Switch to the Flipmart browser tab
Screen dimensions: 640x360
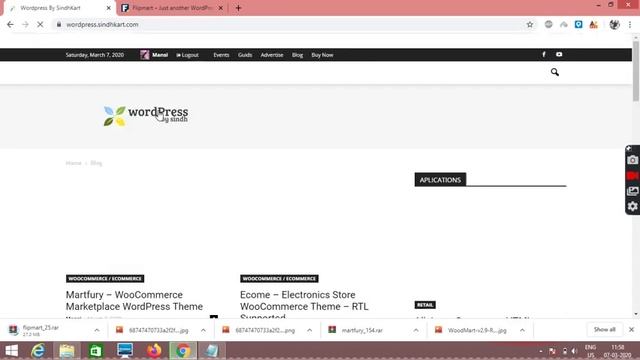point(171,8)
